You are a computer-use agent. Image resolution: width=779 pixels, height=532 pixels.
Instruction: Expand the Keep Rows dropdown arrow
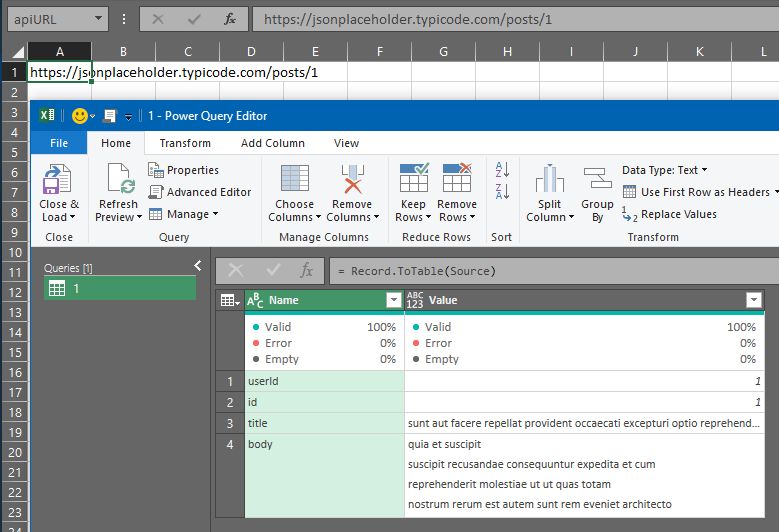click(428, 217)
